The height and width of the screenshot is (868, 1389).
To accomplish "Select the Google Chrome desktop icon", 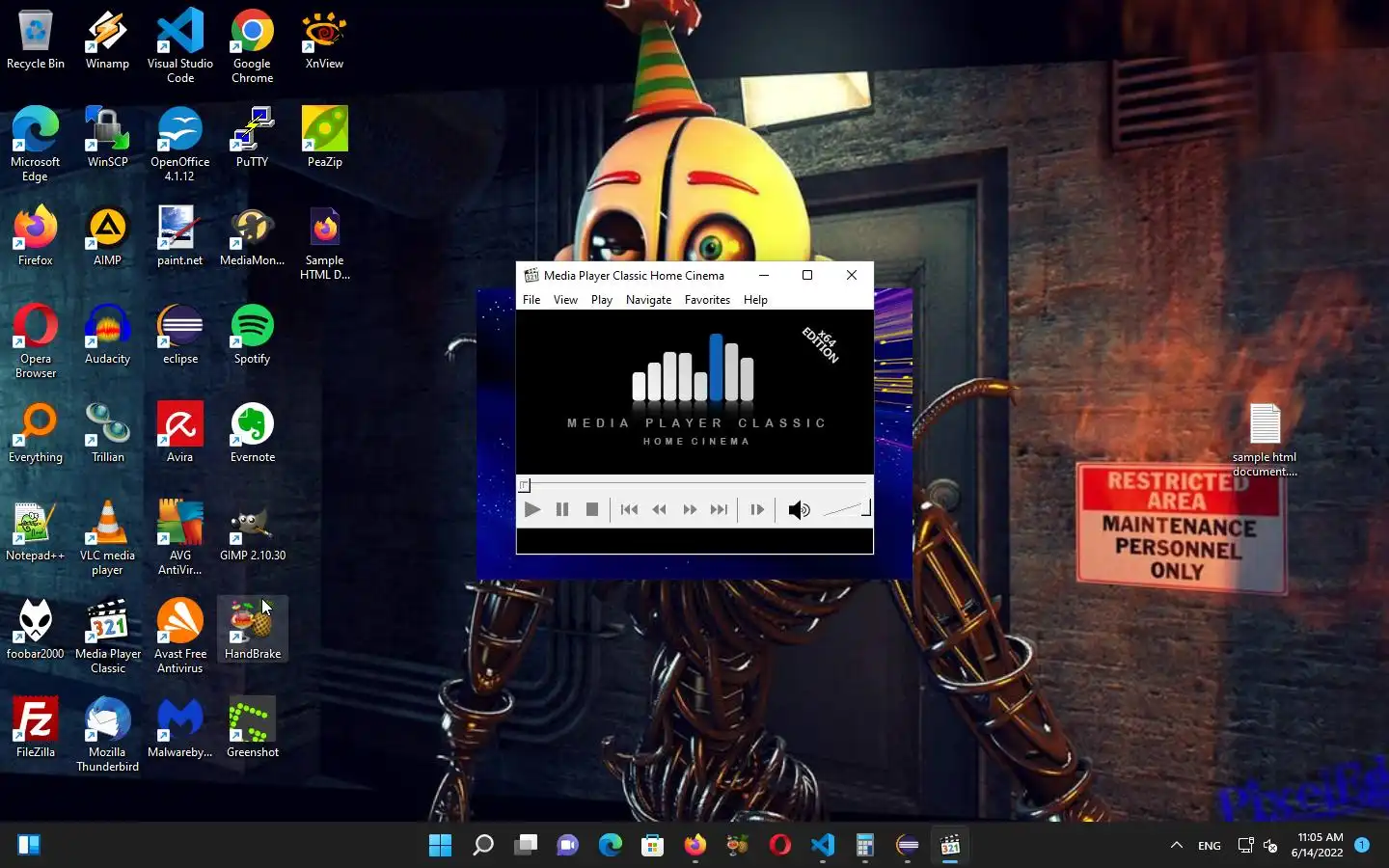I will pos(253,46).
